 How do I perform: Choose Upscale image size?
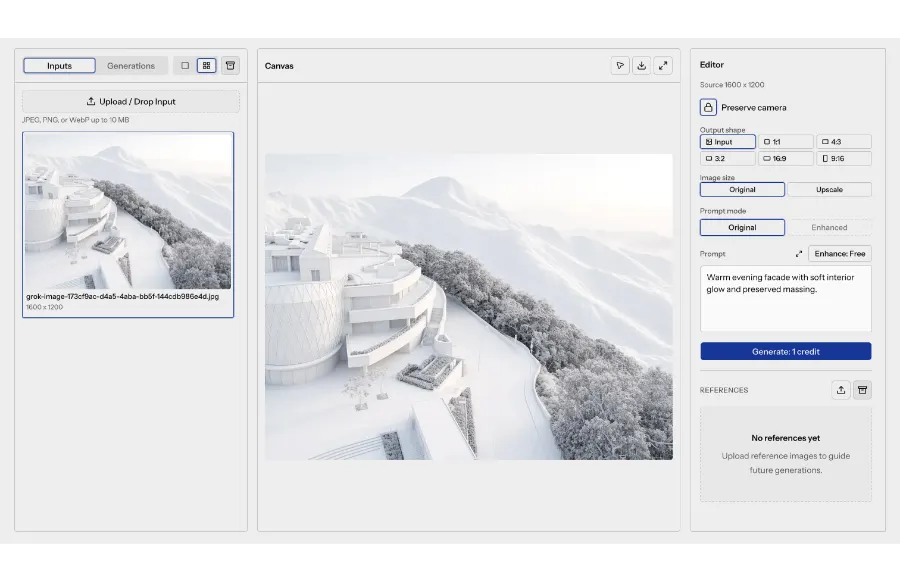(x=829, y=189)
